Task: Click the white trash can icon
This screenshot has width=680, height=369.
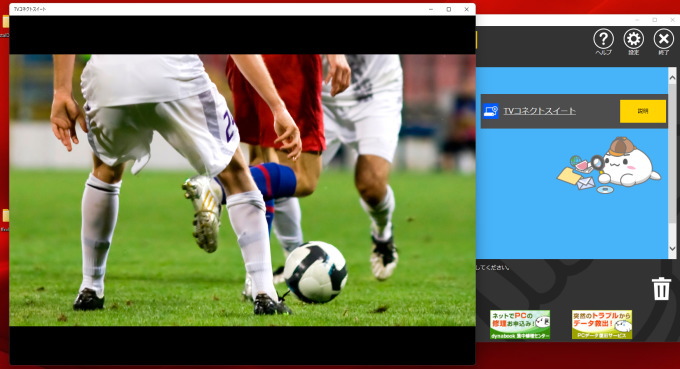Action: point(661,288)
